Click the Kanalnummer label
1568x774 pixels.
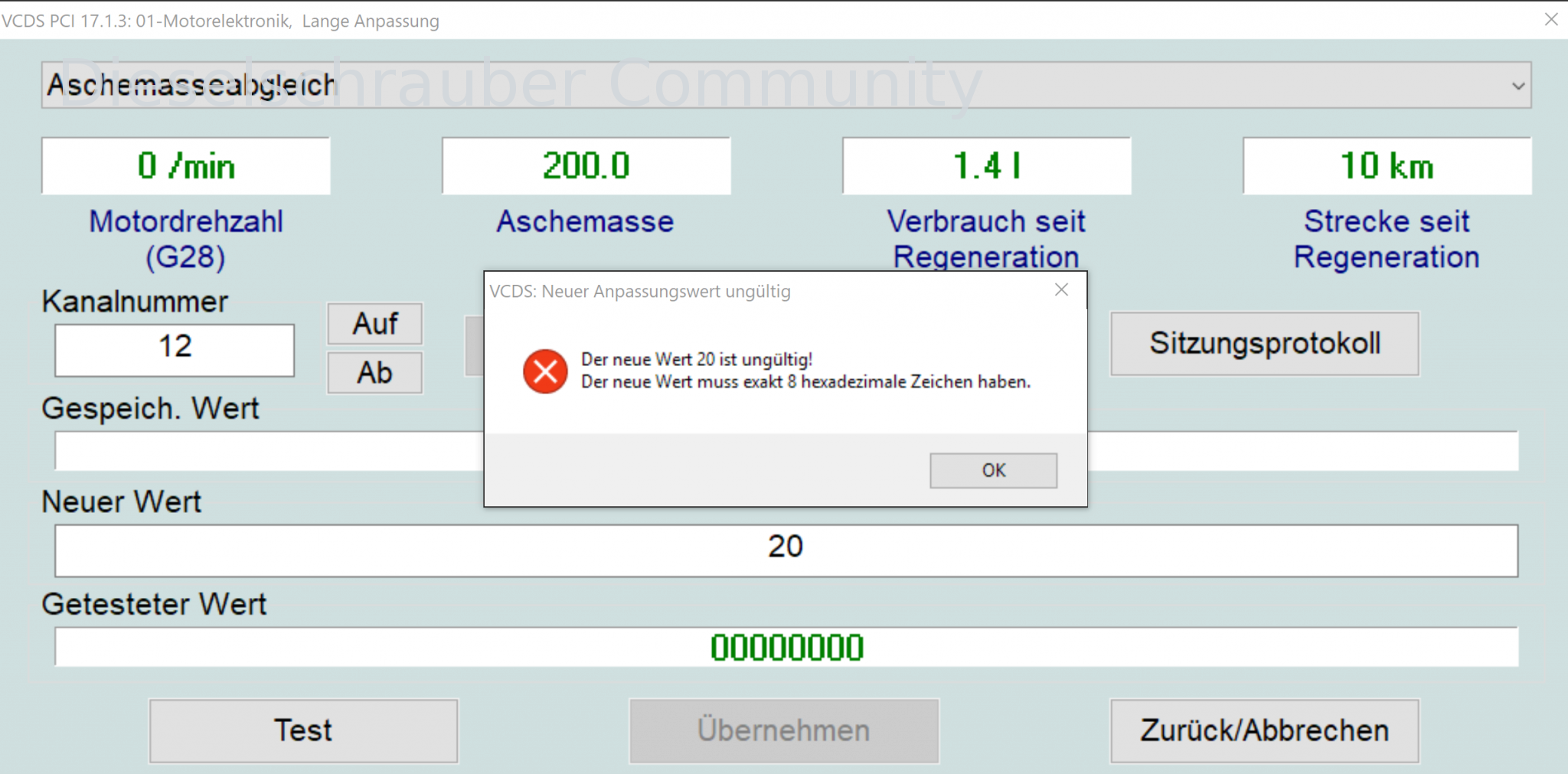pos(135,302)
